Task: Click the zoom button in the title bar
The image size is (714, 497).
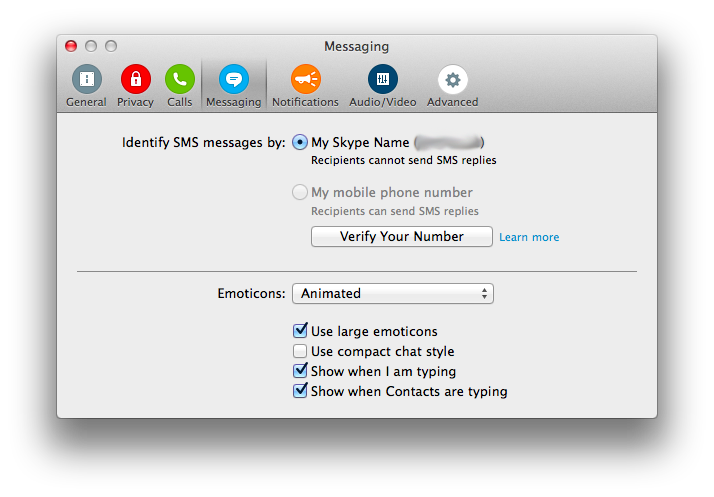Action: pos(111,46)
